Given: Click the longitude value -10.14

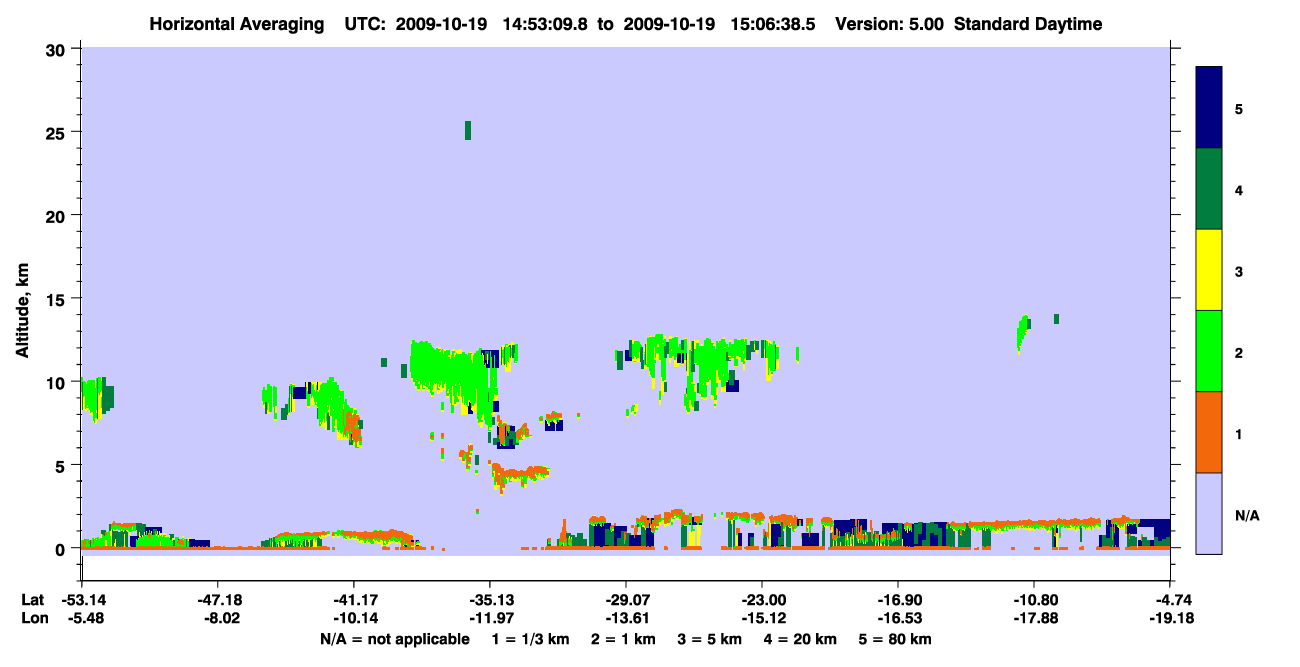Looking at the screenshot, I should pyautogui.click(x=354, y=618).
